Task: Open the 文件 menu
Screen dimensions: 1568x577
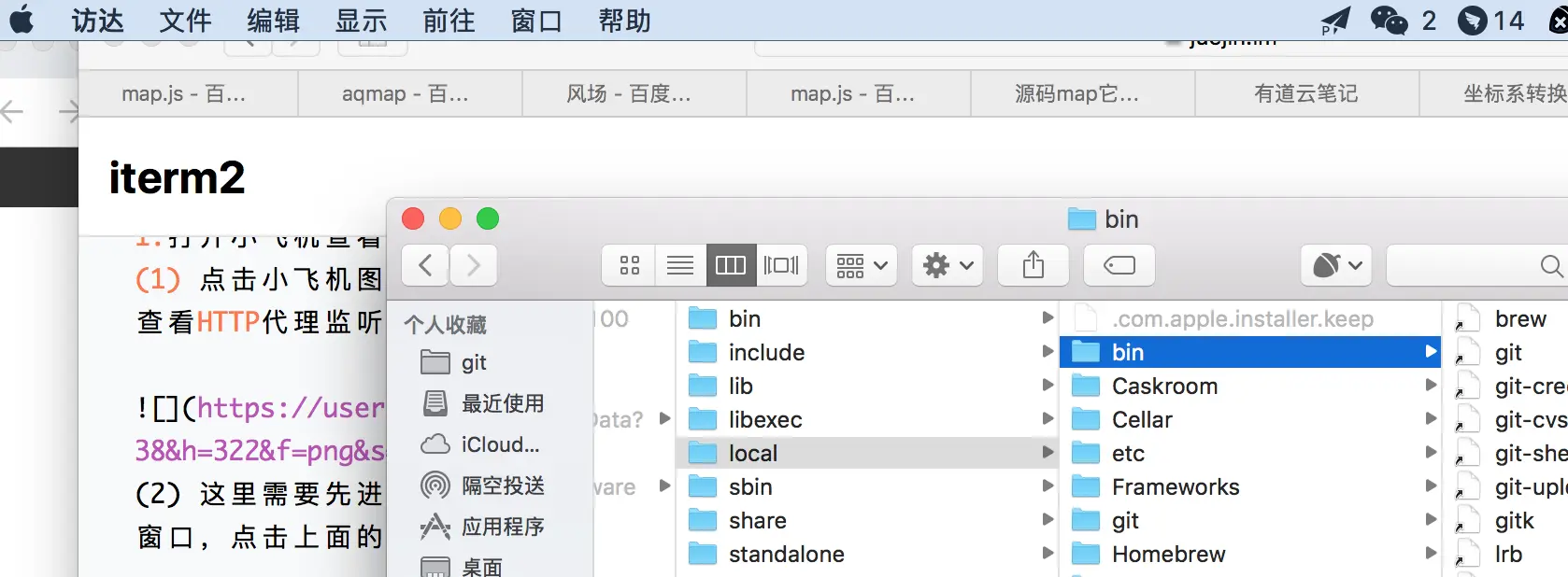Action: point(185,21)
